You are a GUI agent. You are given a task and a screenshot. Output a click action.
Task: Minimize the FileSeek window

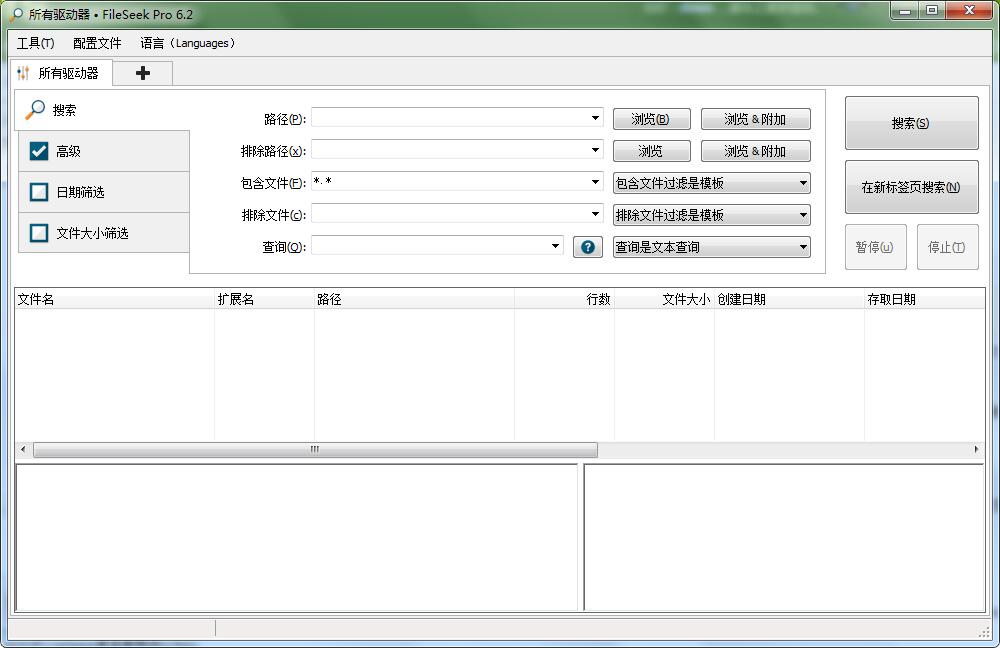pos(904,11)
